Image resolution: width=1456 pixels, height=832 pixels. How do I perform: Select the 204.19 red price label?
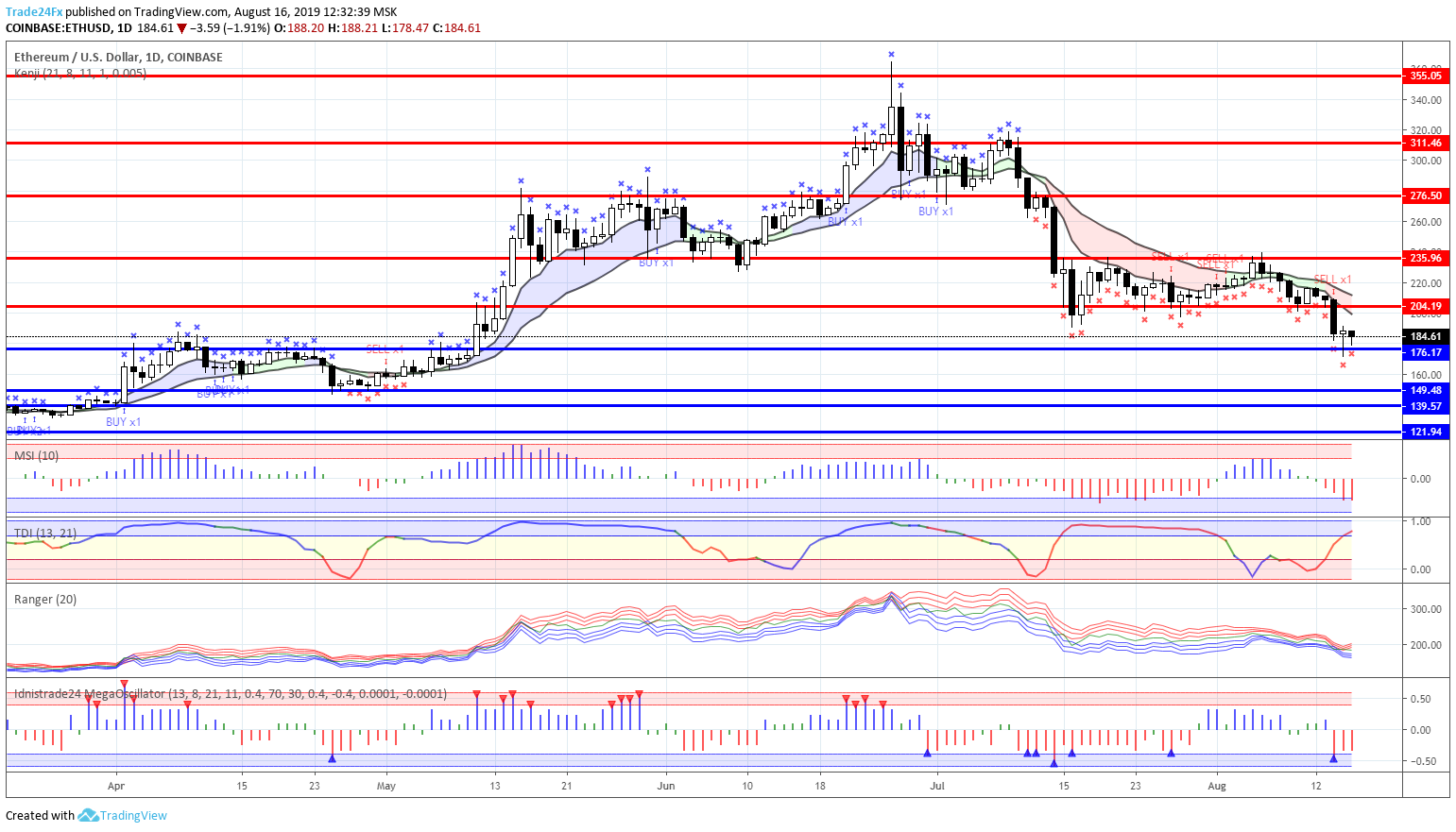[x=1426, y=306]
